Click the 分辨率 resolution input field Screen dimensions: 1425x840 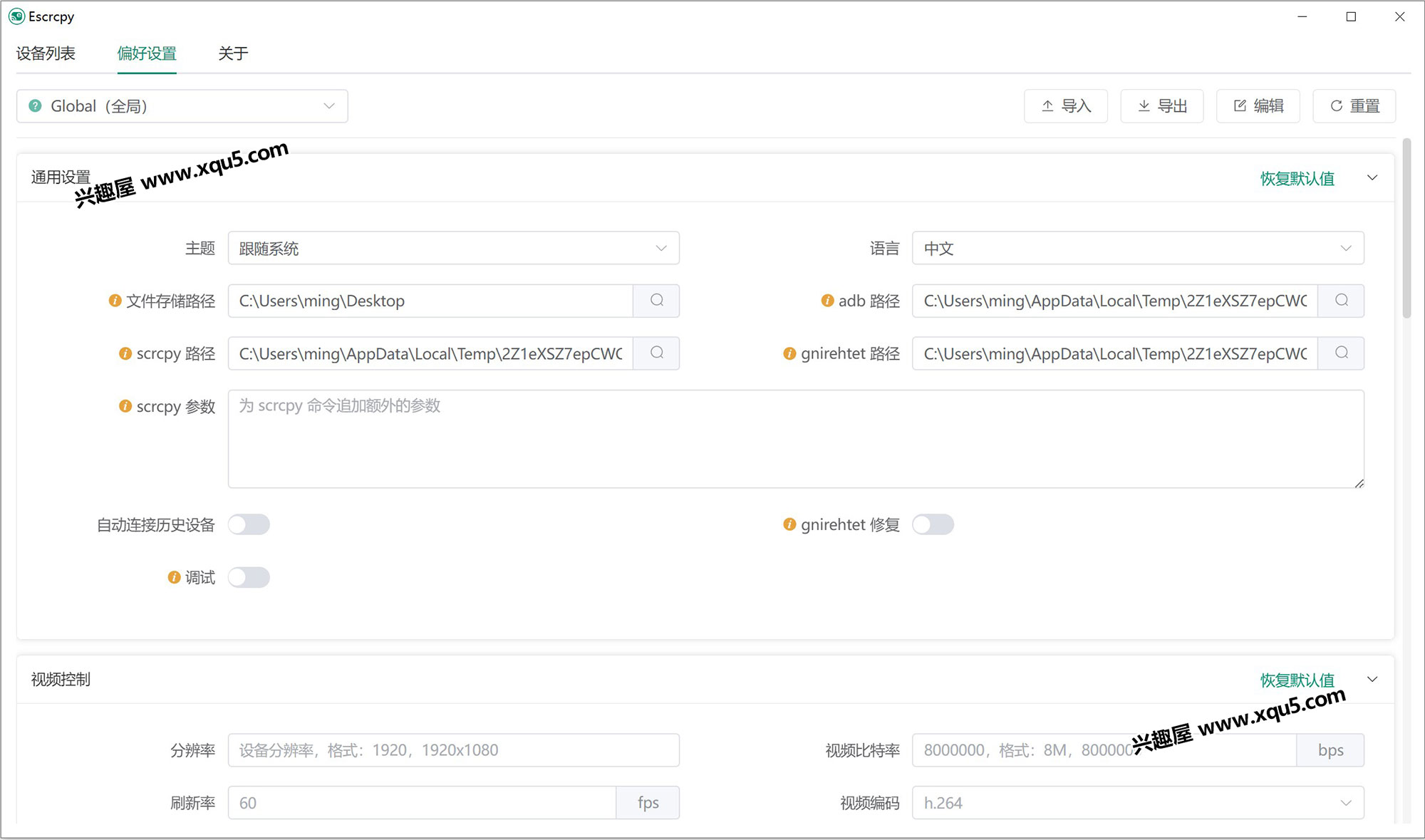coord(453,750)
